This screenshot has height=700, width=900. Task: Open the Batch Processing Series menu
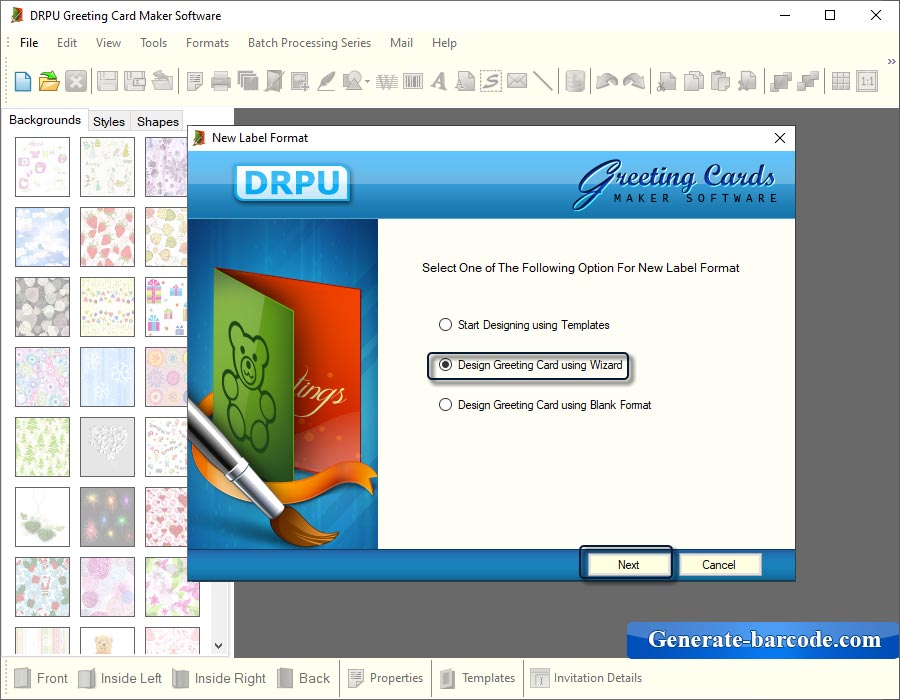point(309,43)
